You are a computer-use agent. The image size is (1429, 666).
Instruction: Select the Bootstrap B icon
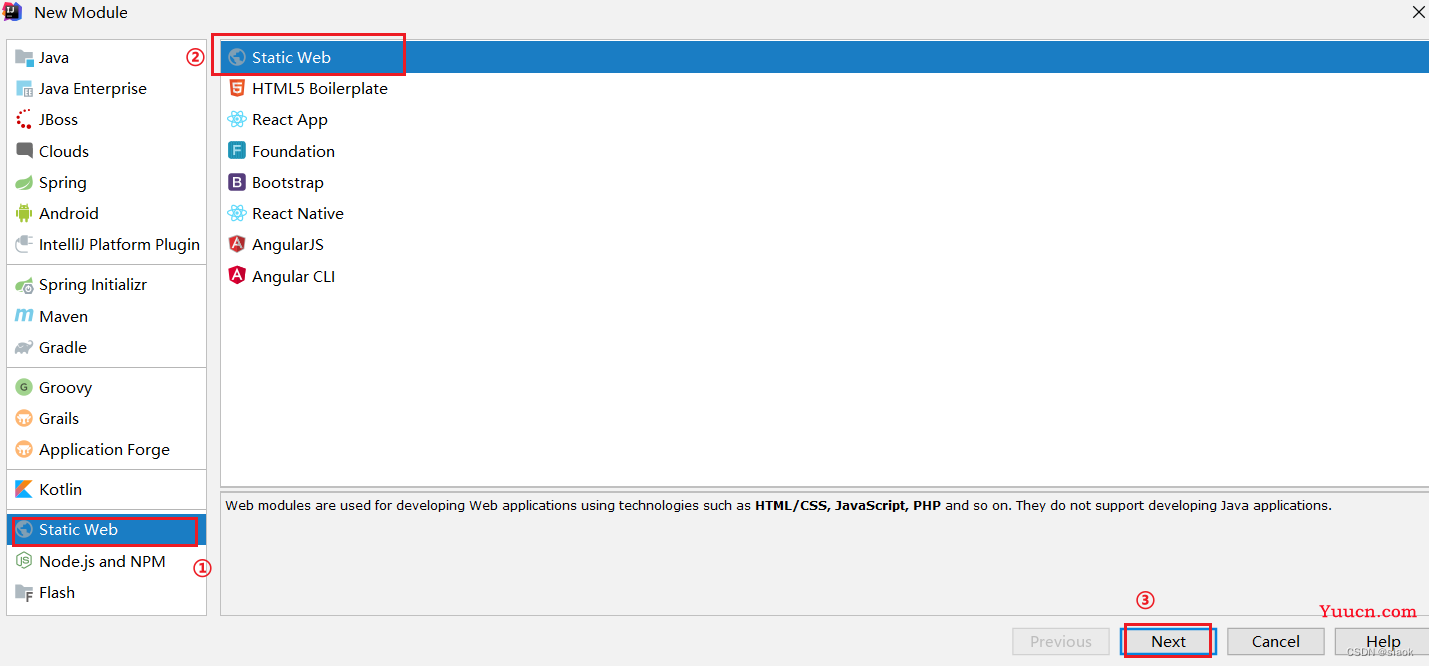pyautogui.click(x=237, y=182)
